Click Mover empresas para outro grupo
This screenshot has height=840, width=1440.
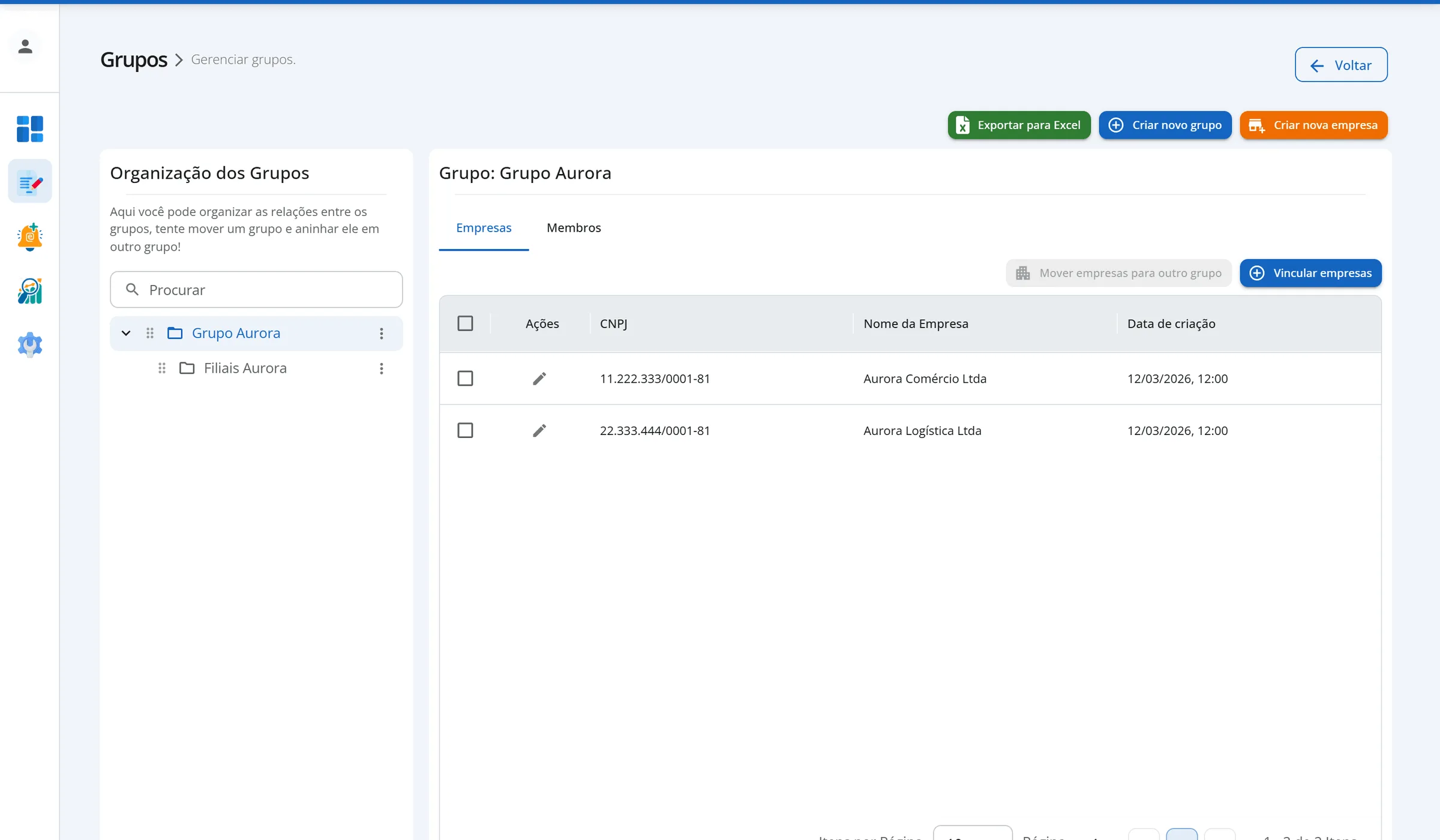click(1119, 273)
